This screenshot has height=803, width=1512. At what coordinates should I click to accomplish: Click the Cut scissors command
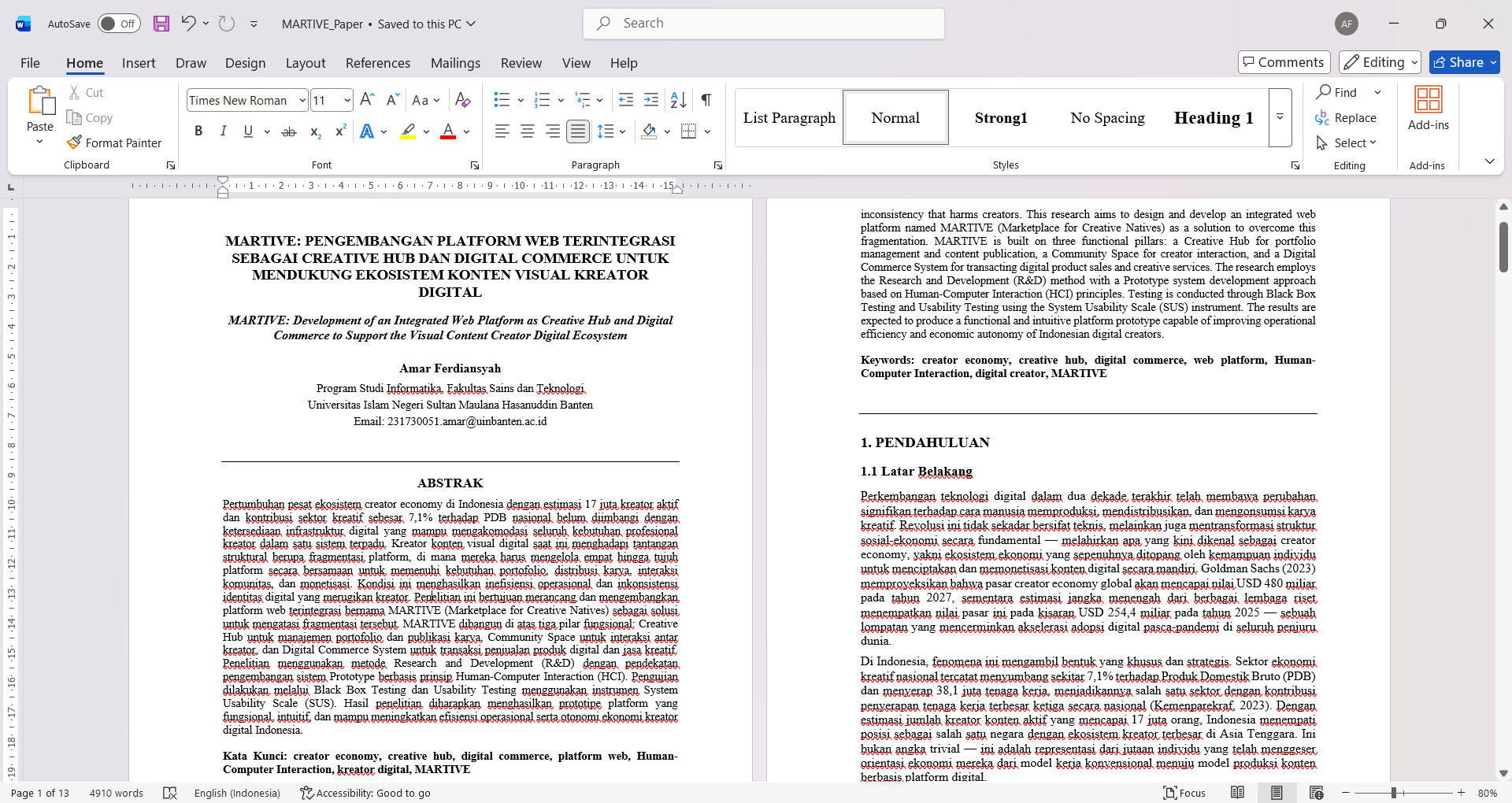86,92
